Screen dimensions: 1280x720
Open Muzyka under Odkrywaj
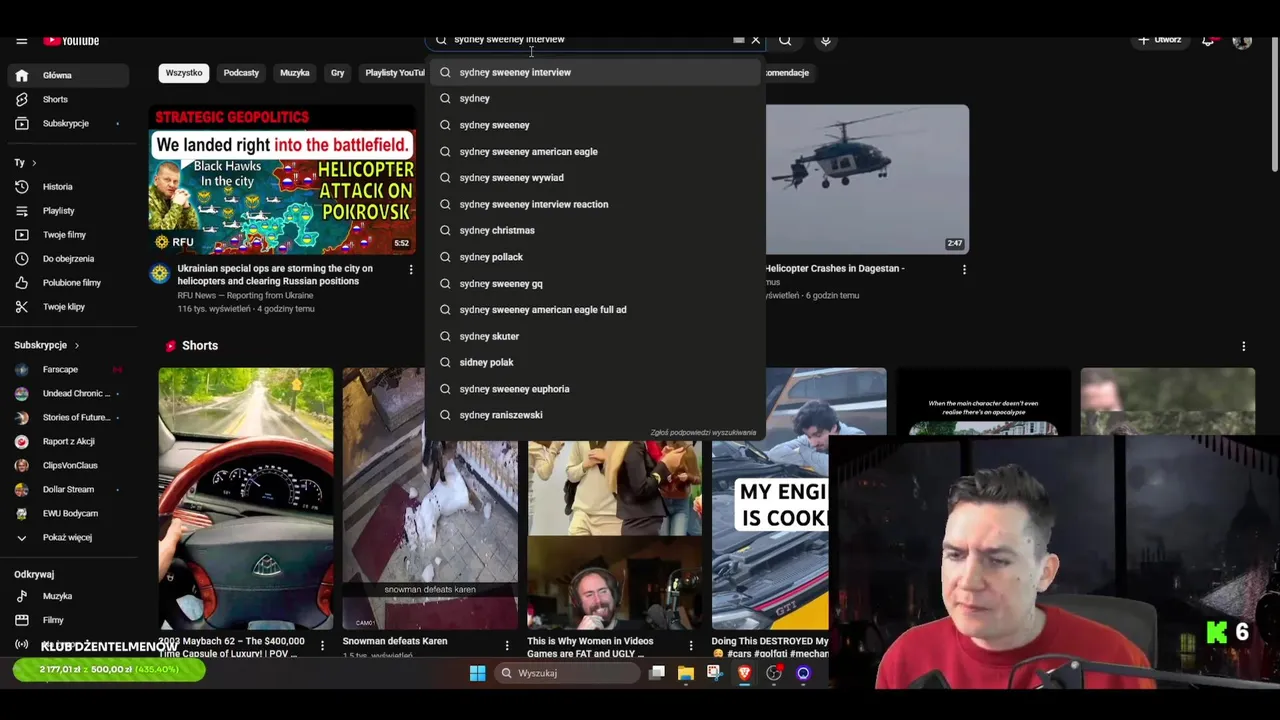coord(68,596)
